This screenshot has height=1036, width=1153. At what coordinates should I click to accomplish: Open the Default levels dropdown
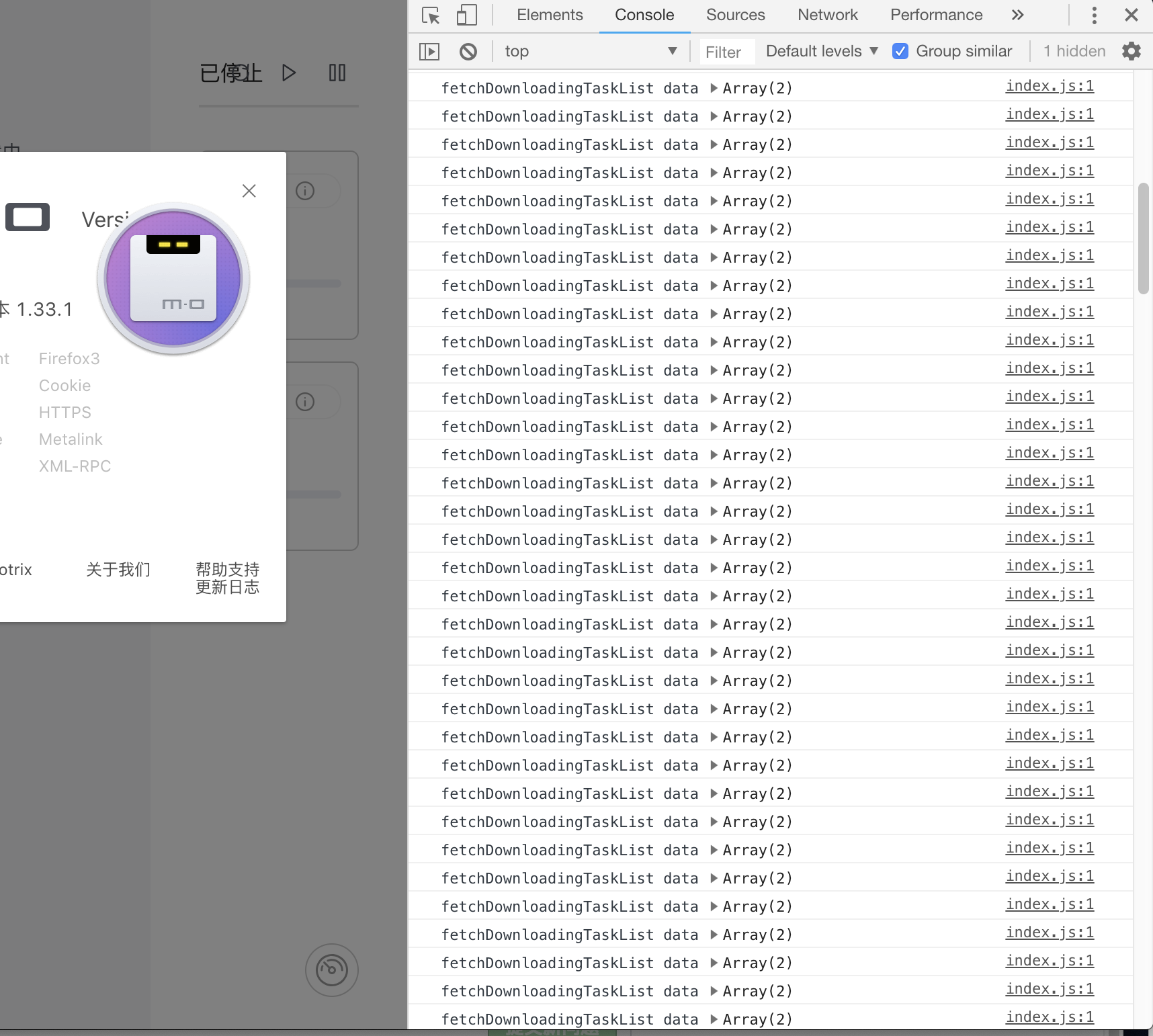click(x=822, y=51)
